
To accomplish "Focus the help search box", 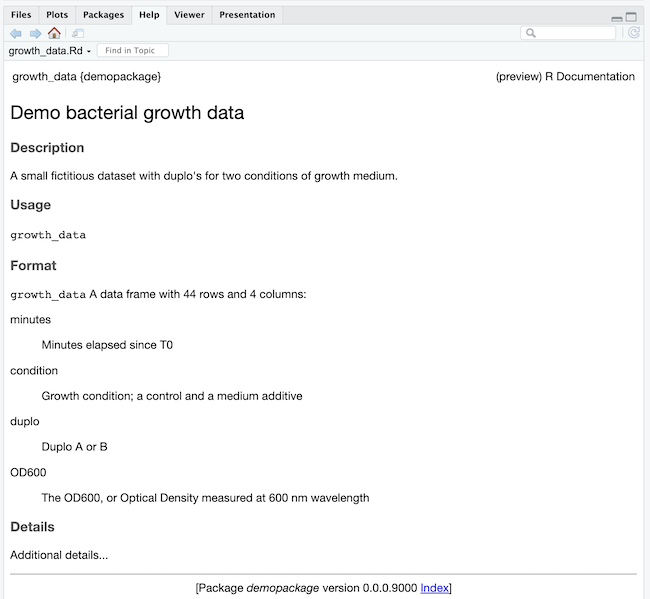I will [568, 33].
